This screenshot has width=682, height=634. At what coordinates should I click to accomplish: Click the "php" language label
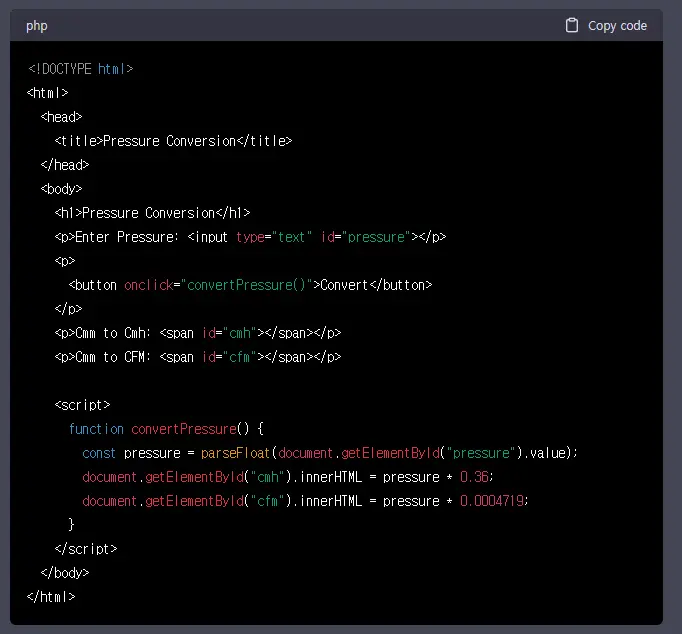pyautogui.click(x=37, y=26)
